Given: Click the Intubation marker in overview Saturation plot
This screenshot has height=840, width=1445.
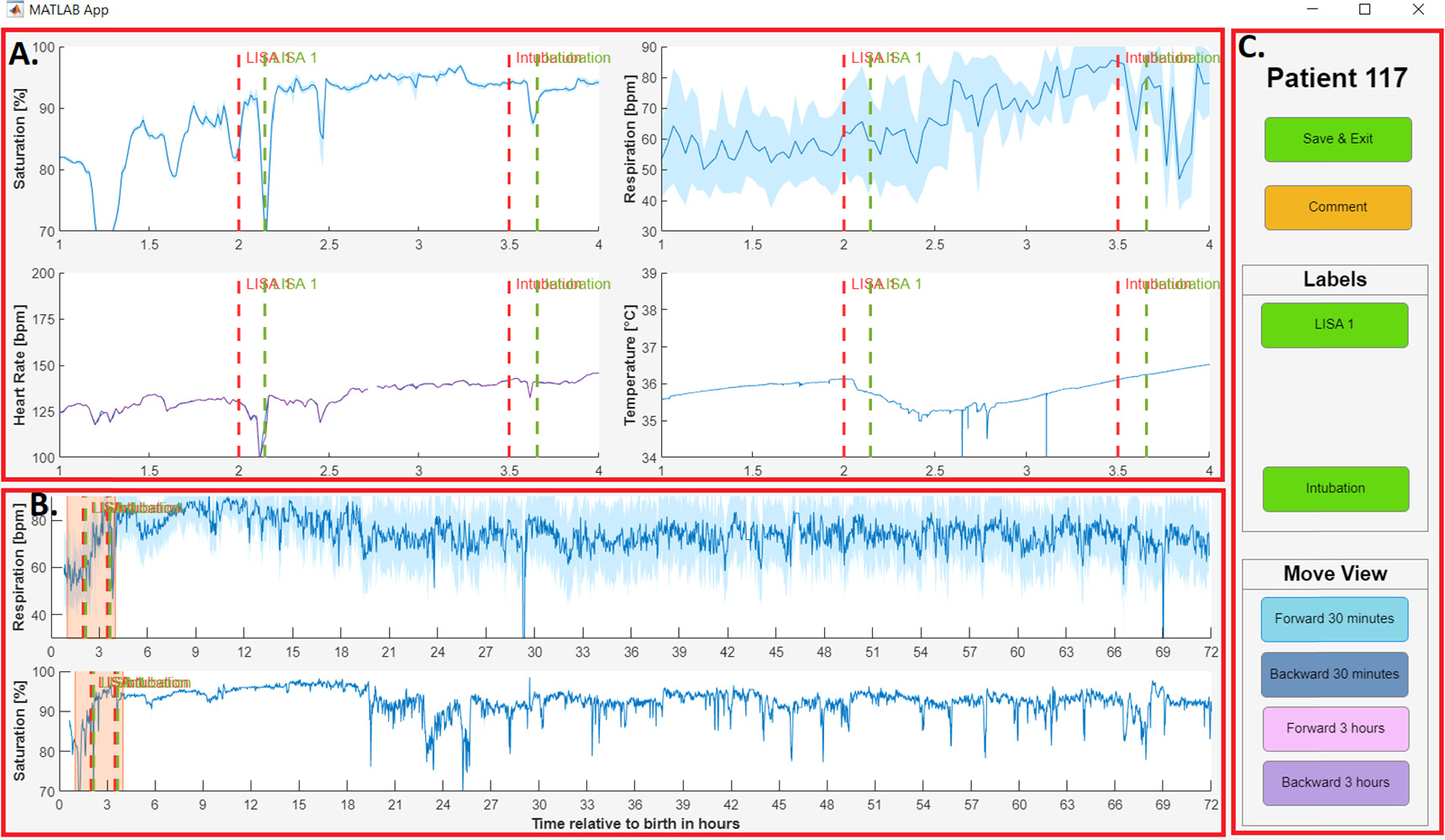Looking at the screenshot, I should [118, 739].
